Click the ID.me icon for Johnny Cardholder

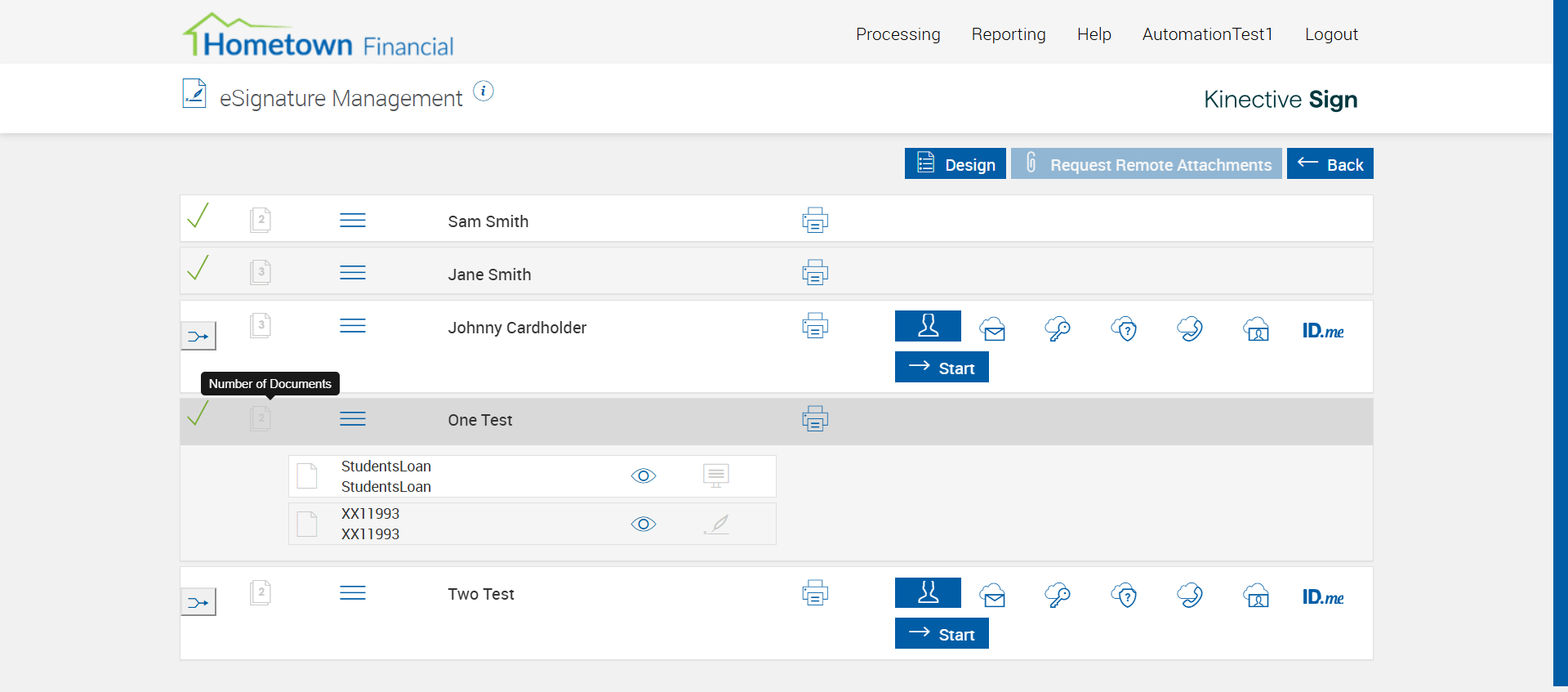click(1323, 330)
